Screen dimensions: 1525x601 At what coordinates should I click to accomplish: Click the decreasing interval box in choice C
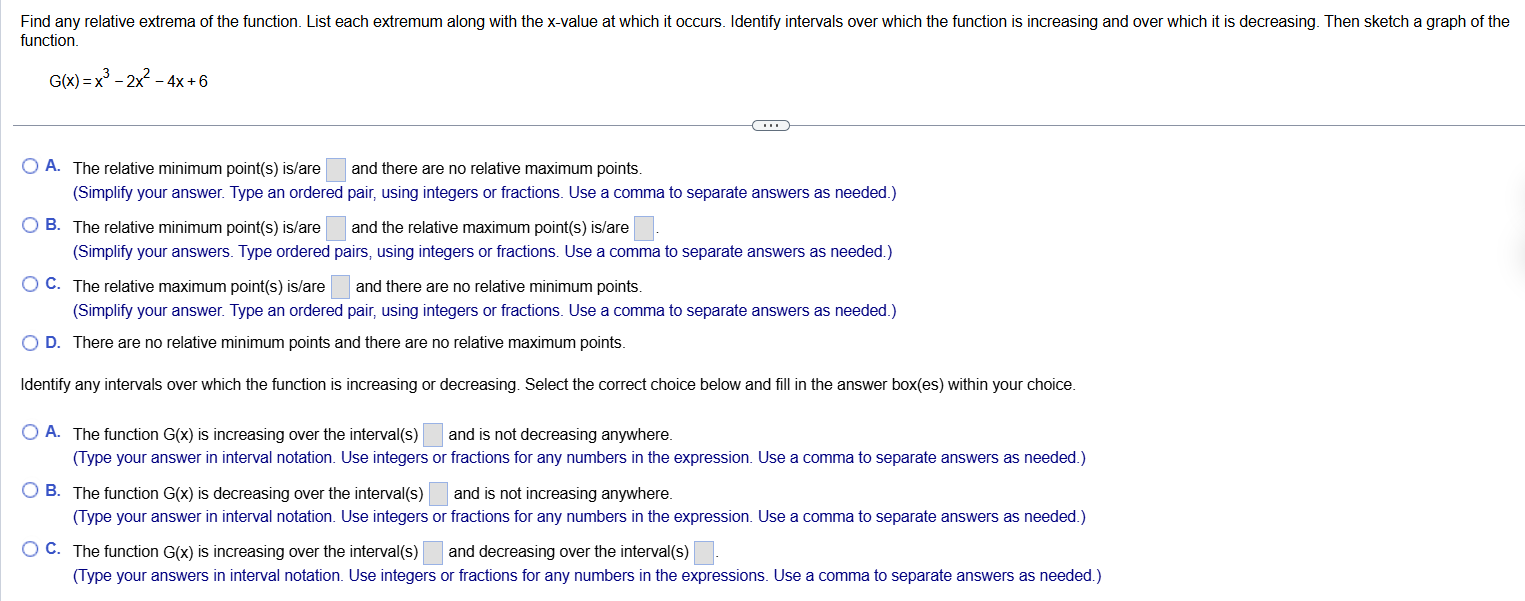coord(704,551)
